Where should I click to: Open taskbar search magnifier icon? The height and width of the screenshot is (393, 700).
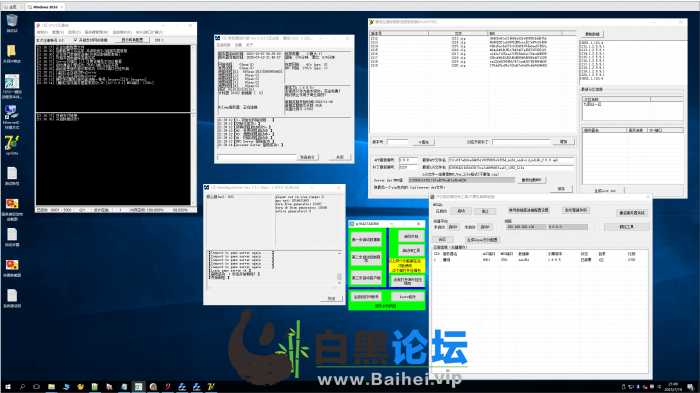[x=22, y=387]
